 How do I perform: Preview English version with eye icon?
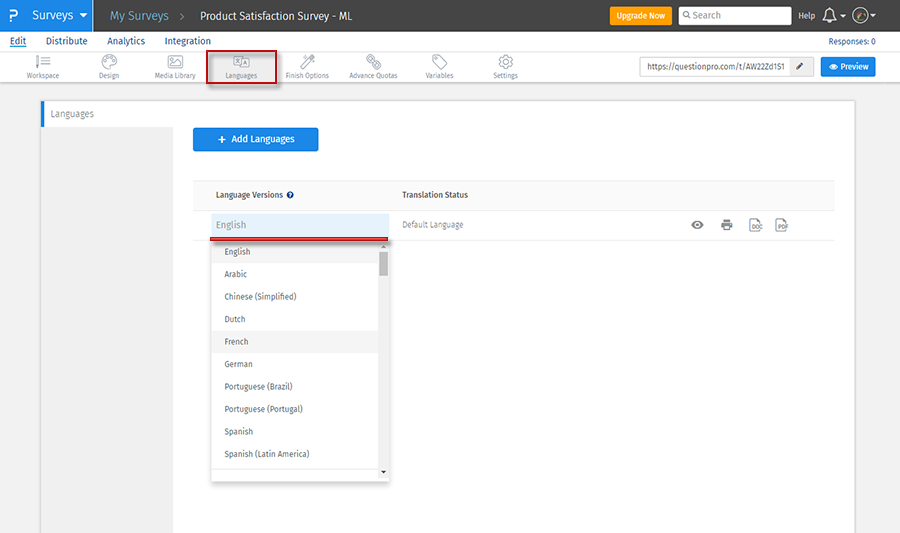[x=698, y=225]
